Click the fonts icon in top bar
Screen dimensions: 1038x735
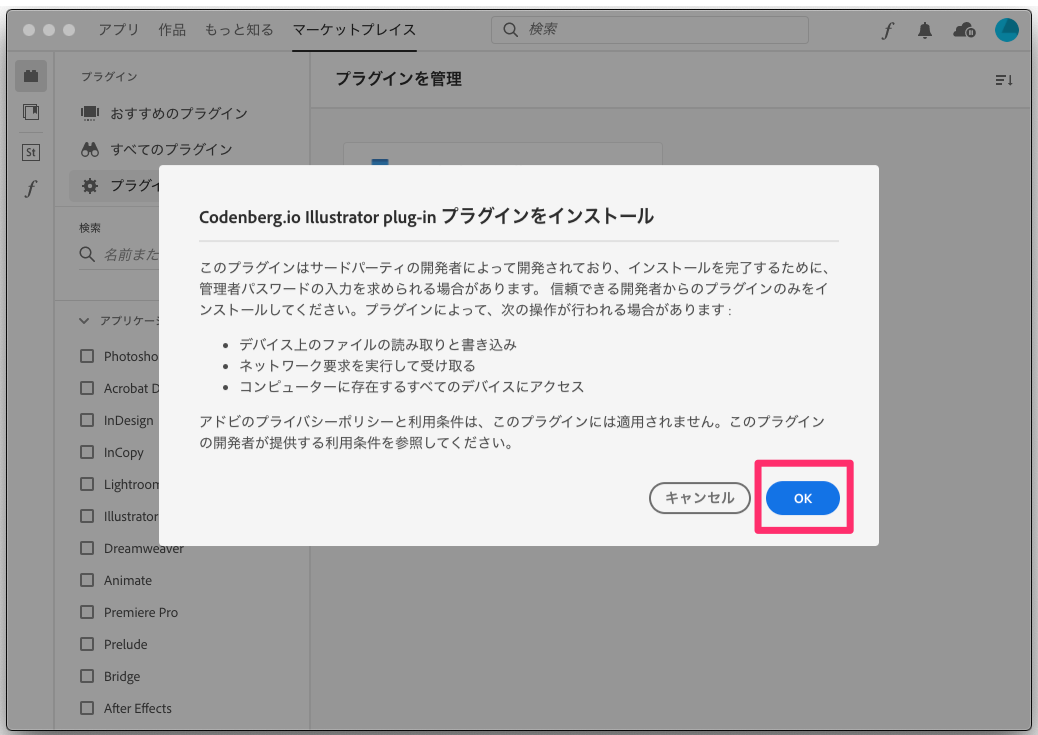point(887,30)
